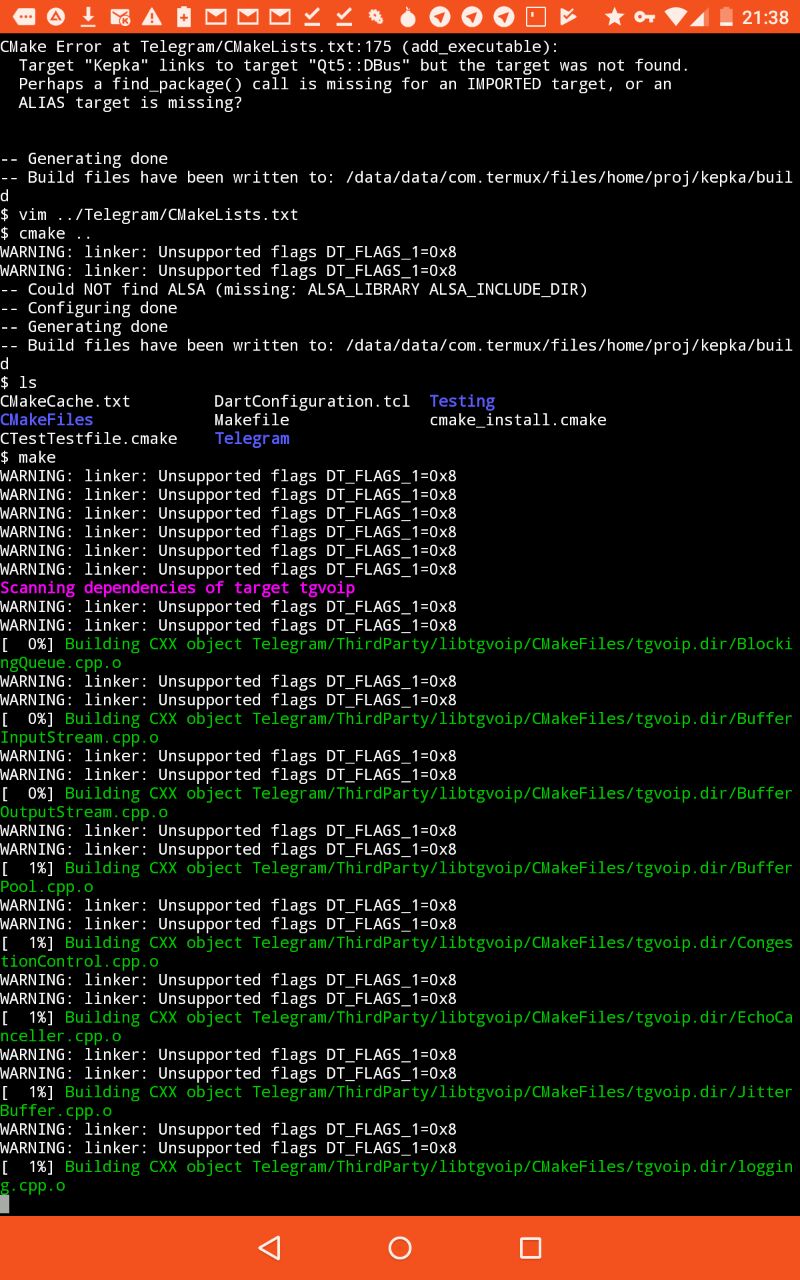Tap the JitterBuffer.cpp.o build line
800x1280 pixels.
pyautogui.click(x=396, y=1101)
